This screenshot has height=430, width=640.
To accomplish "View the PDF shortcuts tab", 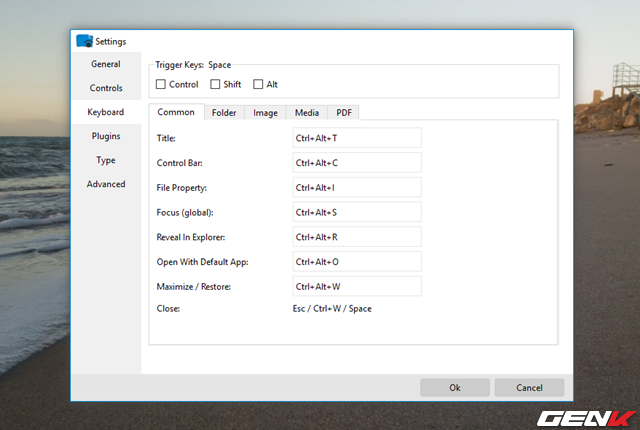I will 343,113.
